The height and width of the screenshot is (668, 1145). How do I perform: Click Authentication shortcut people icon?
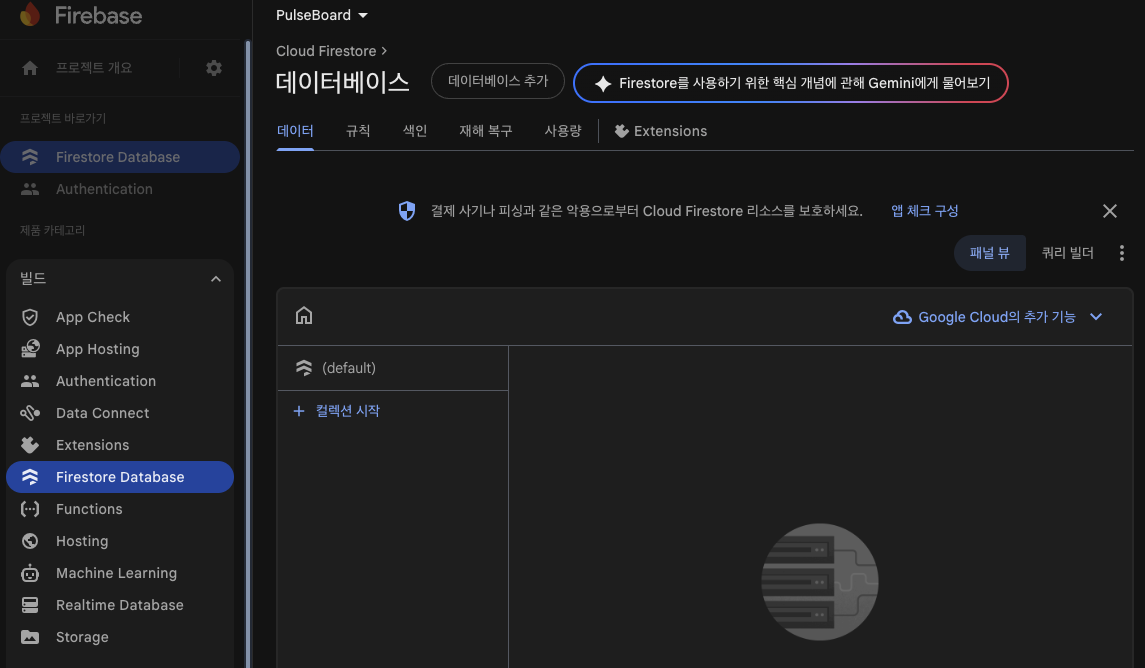tap(30, 189)
